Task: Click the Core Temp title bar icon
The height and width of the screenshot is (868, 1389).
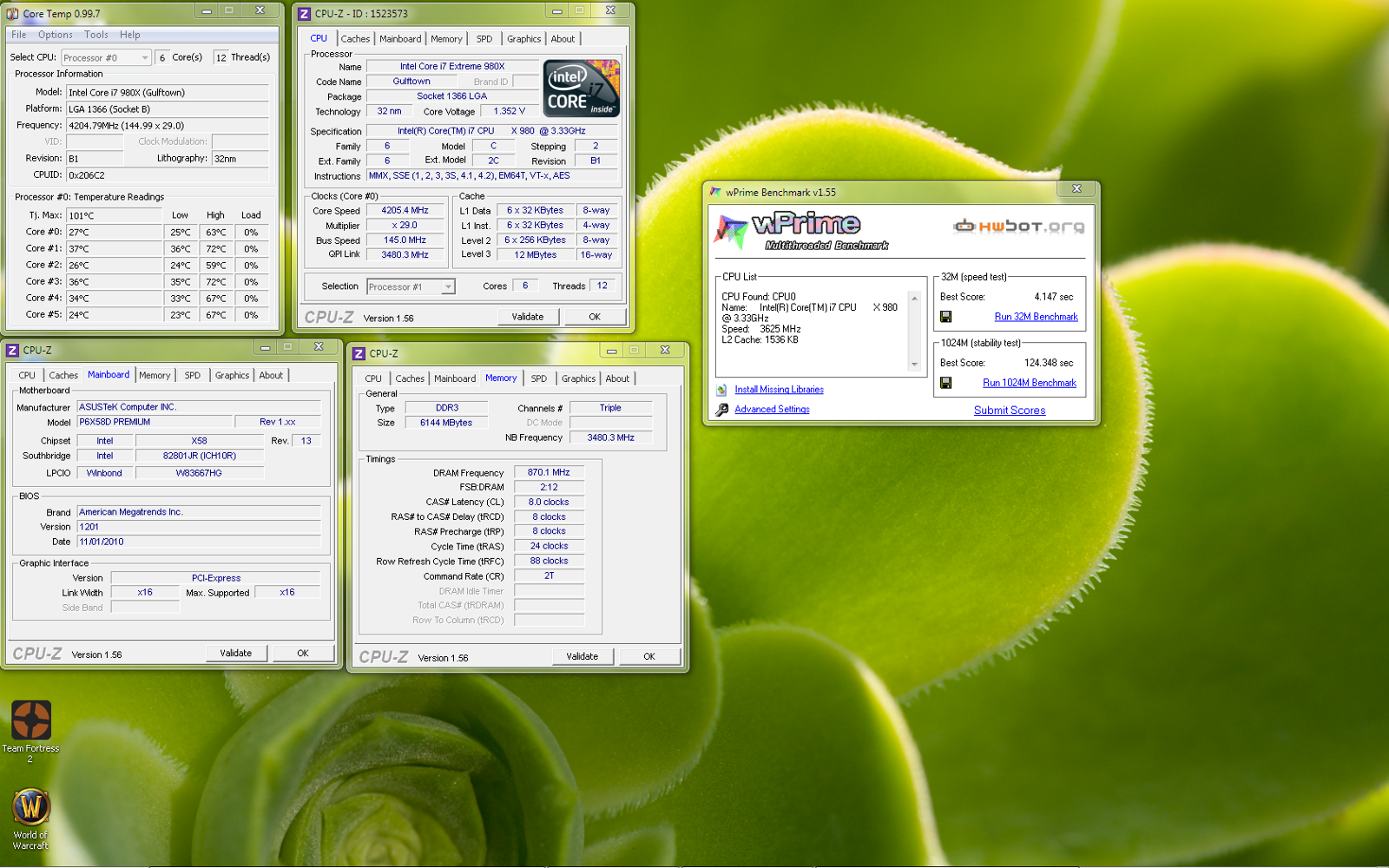Action: (x=12, y=14)
